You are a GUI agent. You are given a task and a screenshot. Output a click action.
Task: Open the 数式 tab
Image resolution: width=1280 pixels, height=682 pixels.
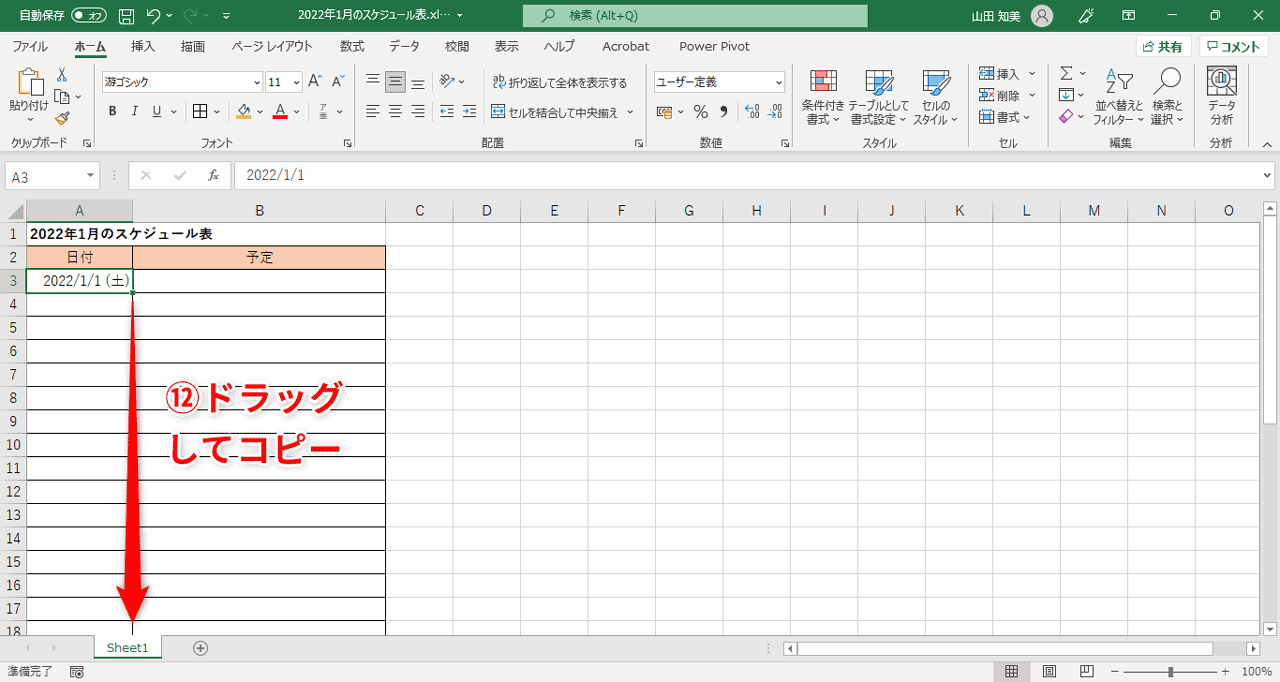coord(352,46)
